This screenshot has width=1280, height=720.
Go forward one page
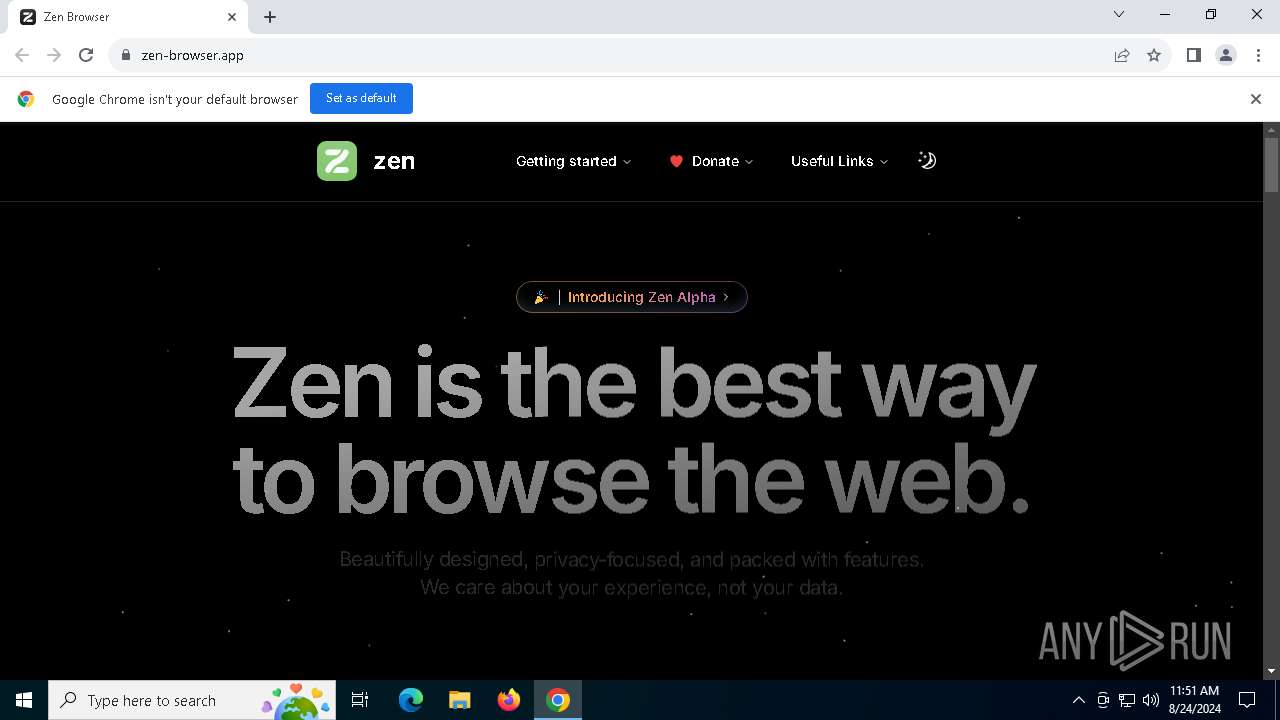click(x=54, y=55)
